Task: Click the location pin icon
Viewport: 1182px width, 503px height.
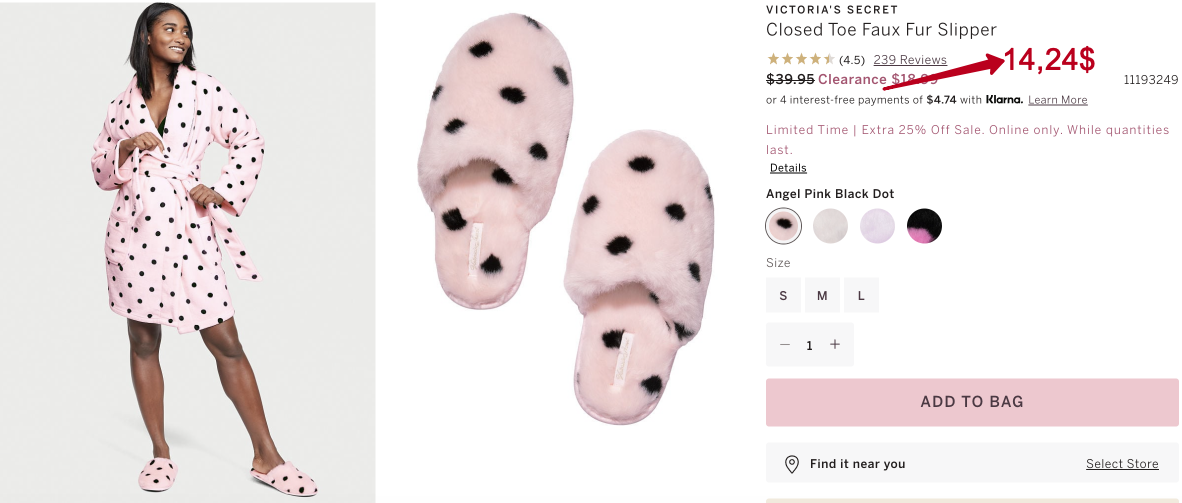Action: click(792, 464)
